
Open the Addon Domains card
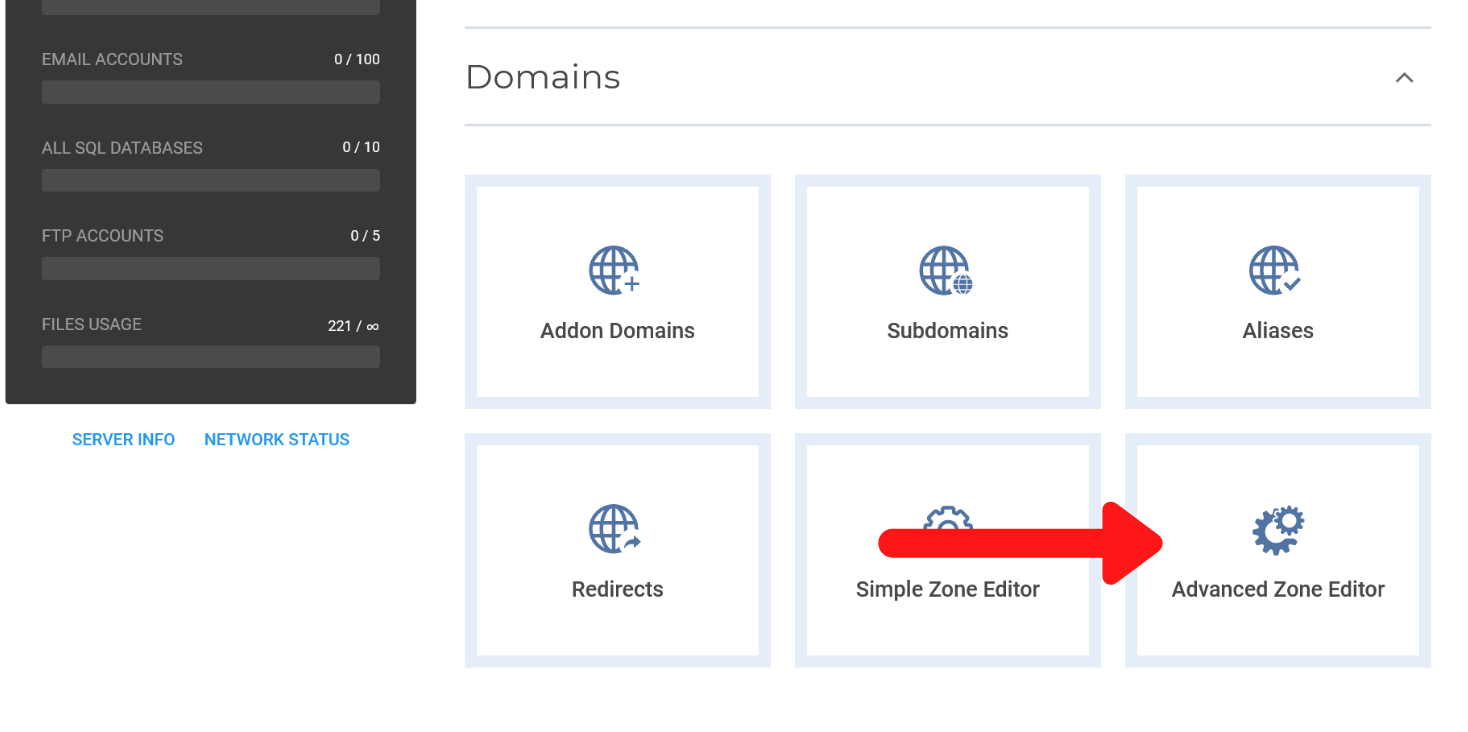click(x=615, y=291)
